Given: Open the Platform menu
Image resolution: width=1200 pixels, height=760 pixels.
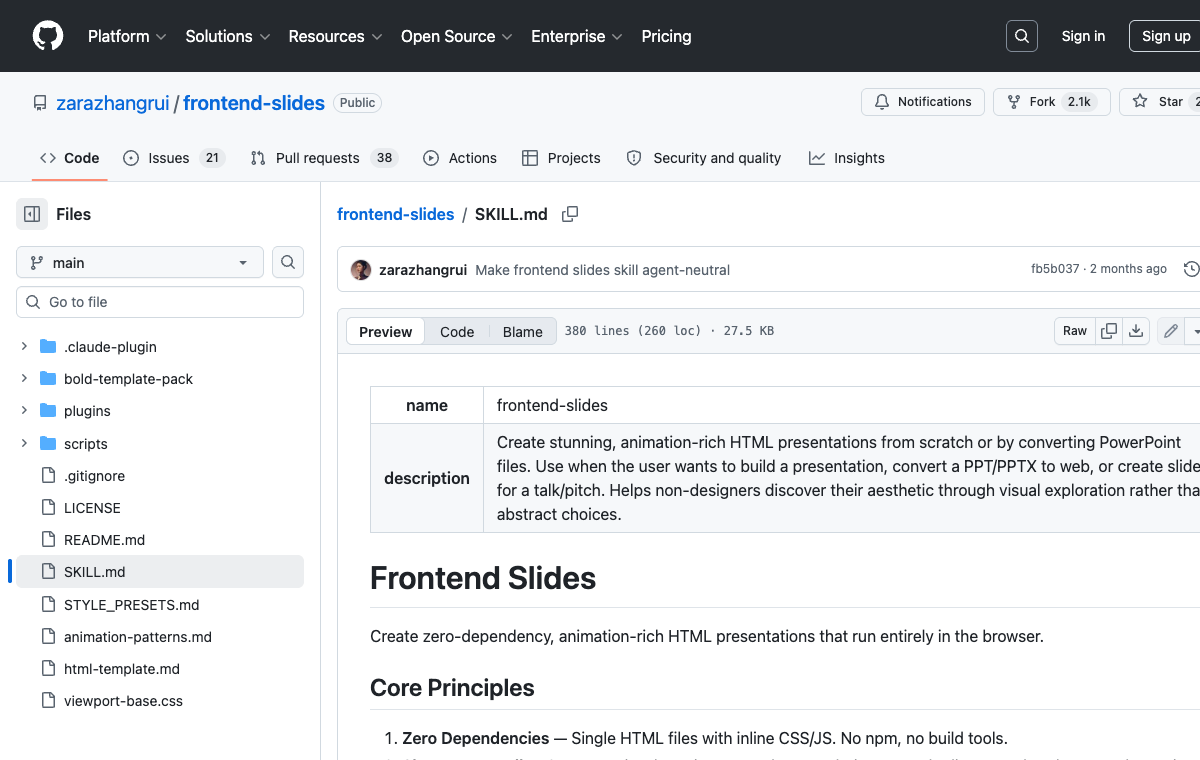Looking at the screenshot, I should pos(127,36).
